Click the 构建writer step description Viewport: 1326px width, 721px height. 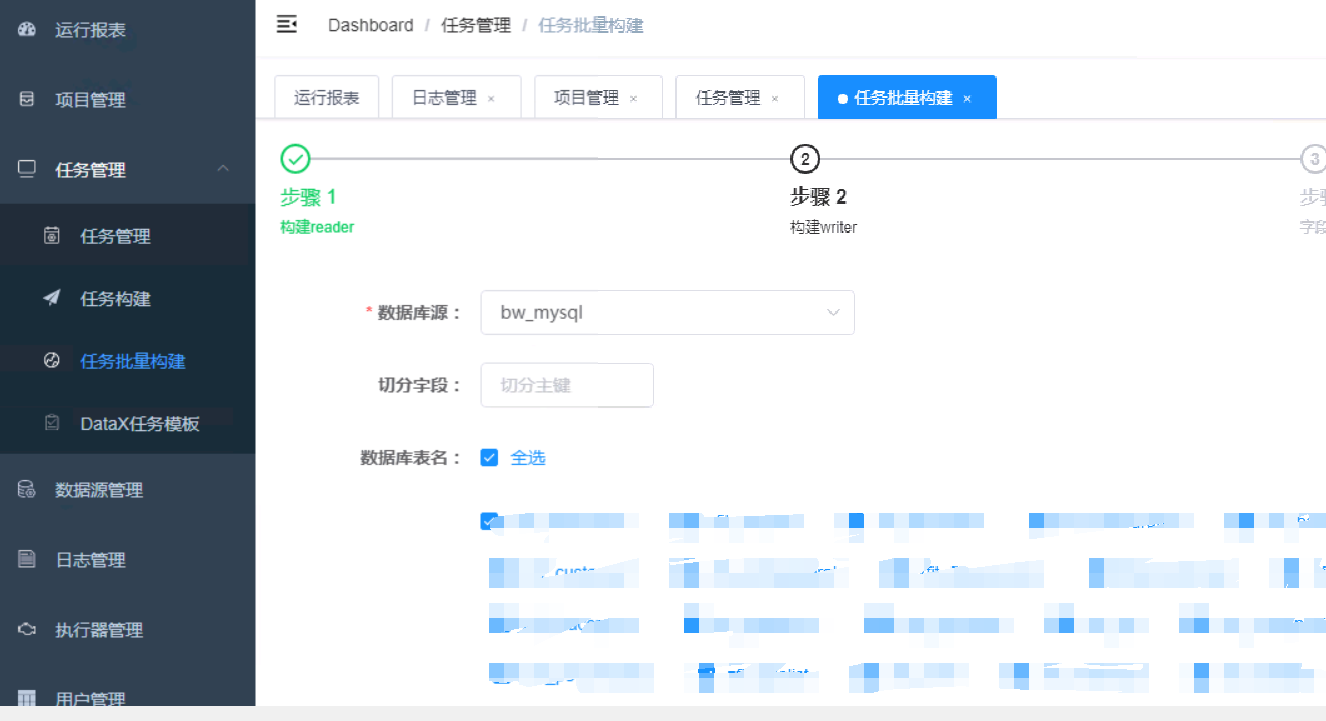click(824, 227)
